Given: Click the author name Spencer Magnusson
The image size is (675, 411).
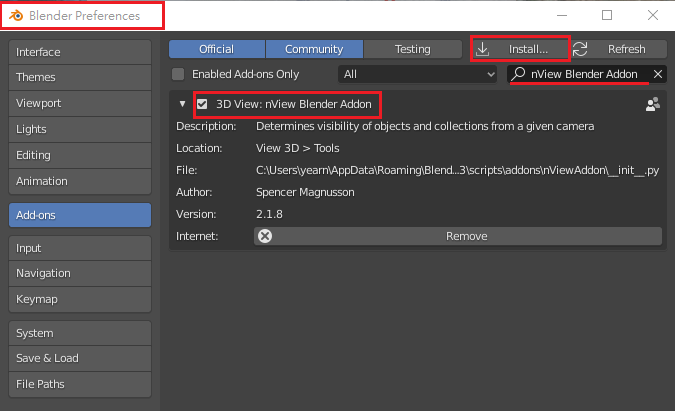Looking at the screenshot, I should click(x=305, y=192).
